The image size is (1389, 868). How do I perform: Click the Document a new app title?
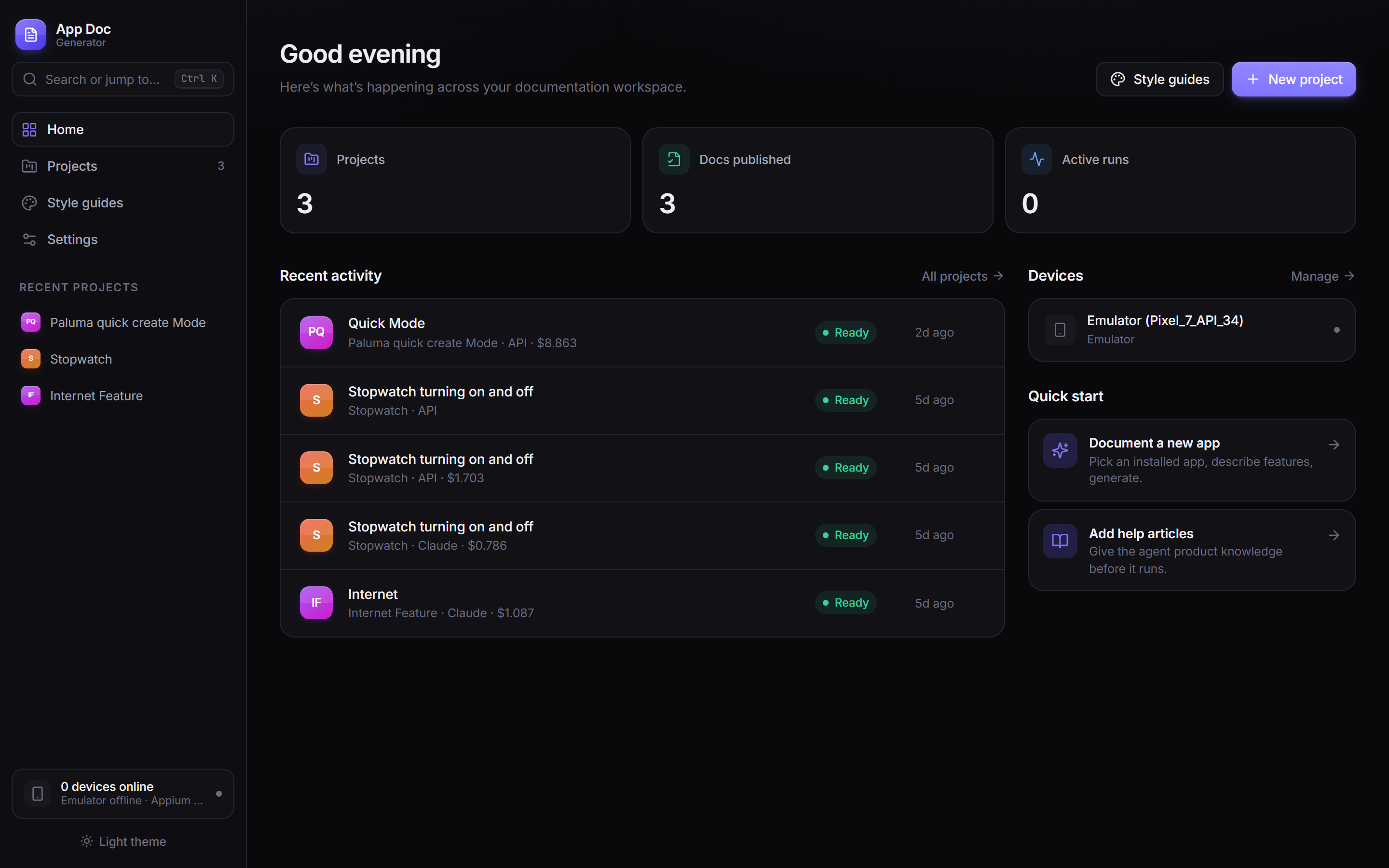click(x=1154, y=443)
